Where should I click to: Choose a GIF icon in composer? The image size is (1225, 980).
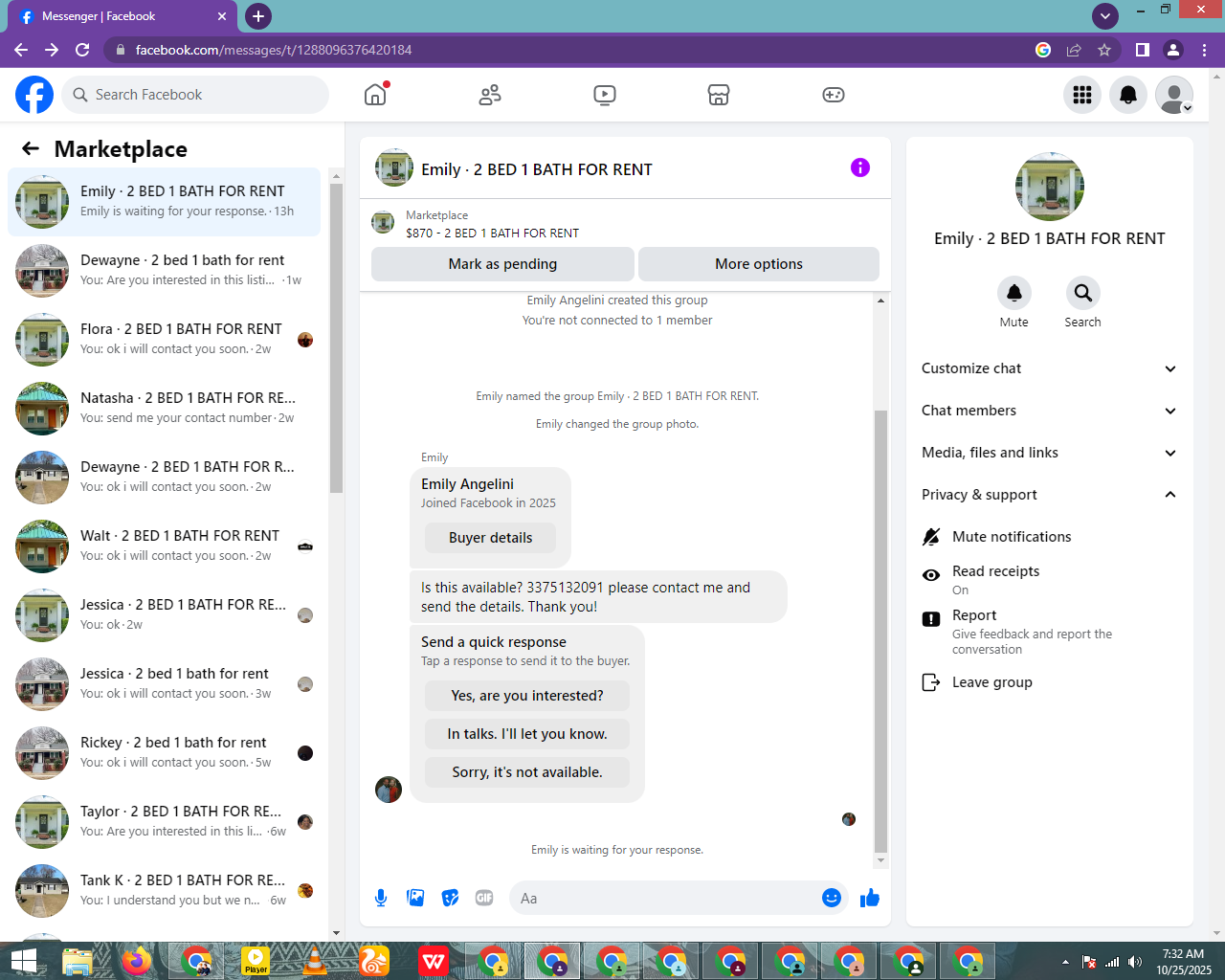[x=484, y=898]
